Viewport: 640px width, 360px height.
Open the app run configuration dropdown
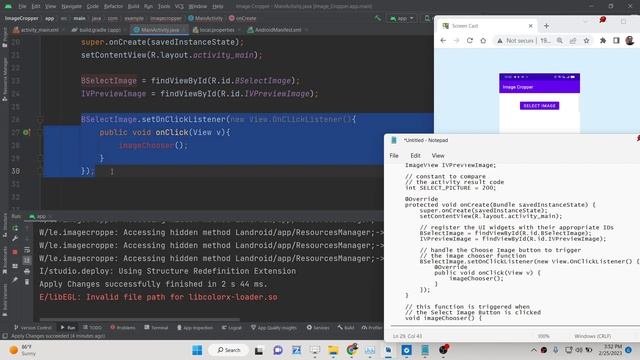[x=402, y=18]
